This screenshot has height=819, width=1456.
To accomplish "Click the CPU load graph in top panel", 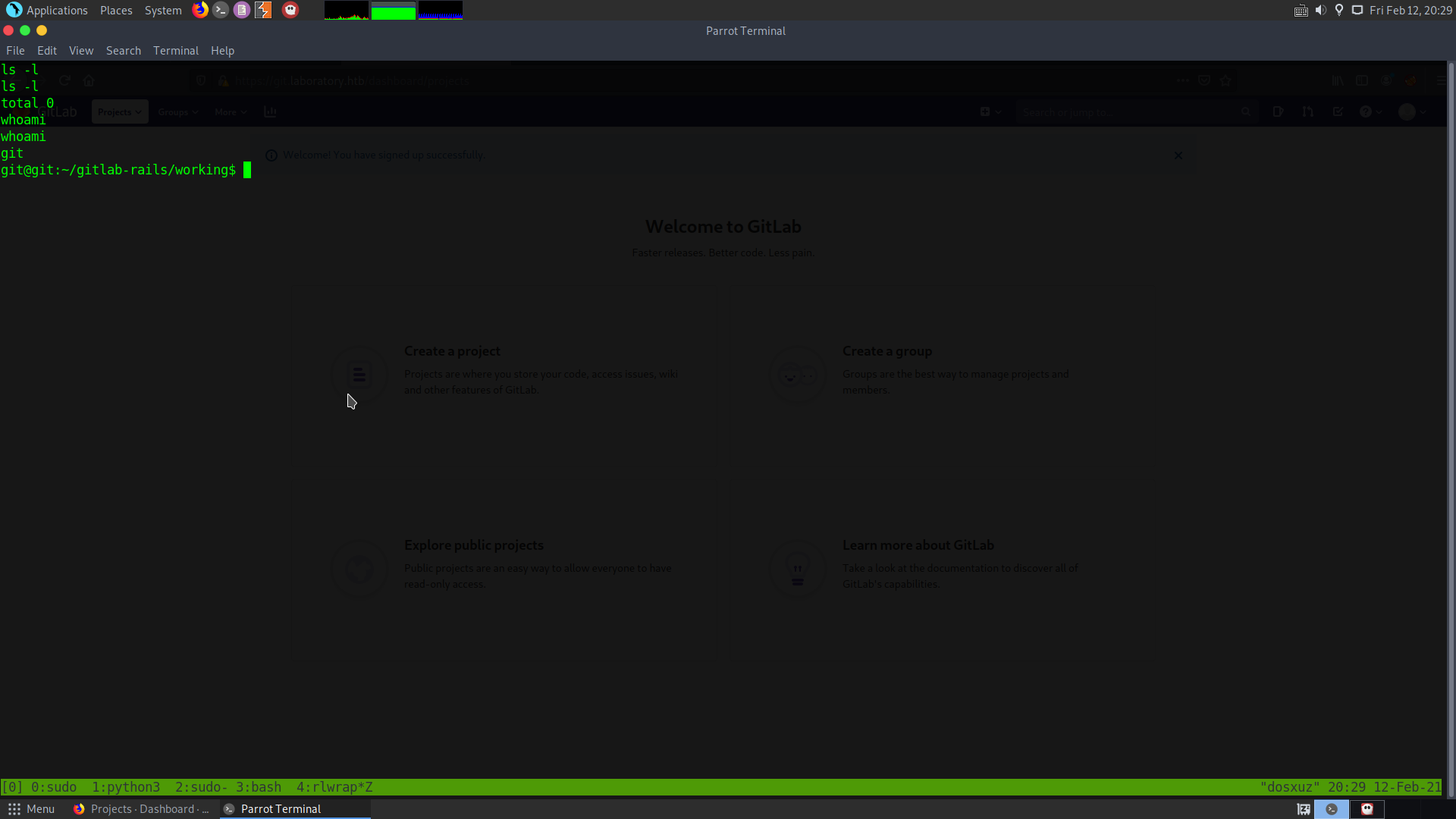I will pyautogui.click(x=347, y=11).
